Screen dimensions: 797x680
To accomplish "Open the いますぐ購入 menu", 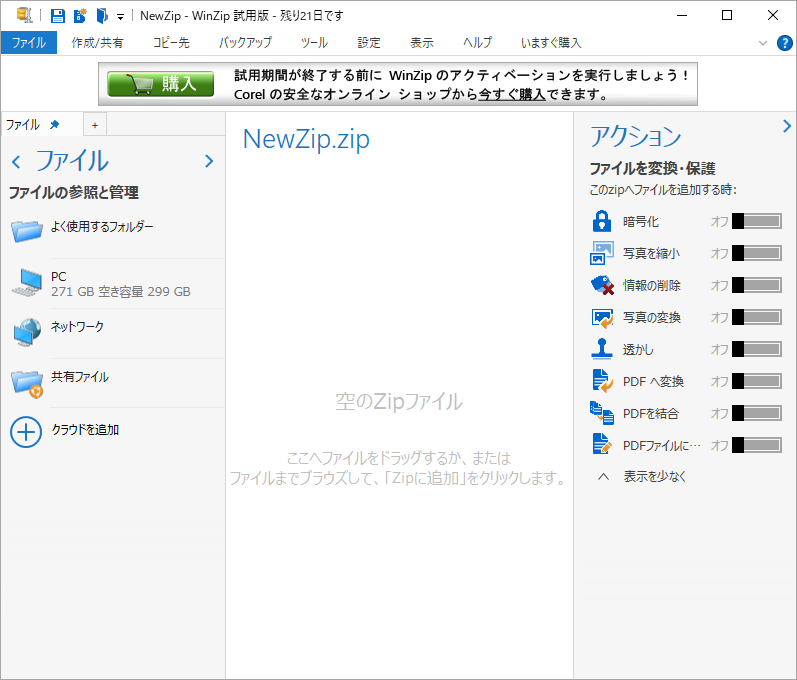I will click(551, 43).
